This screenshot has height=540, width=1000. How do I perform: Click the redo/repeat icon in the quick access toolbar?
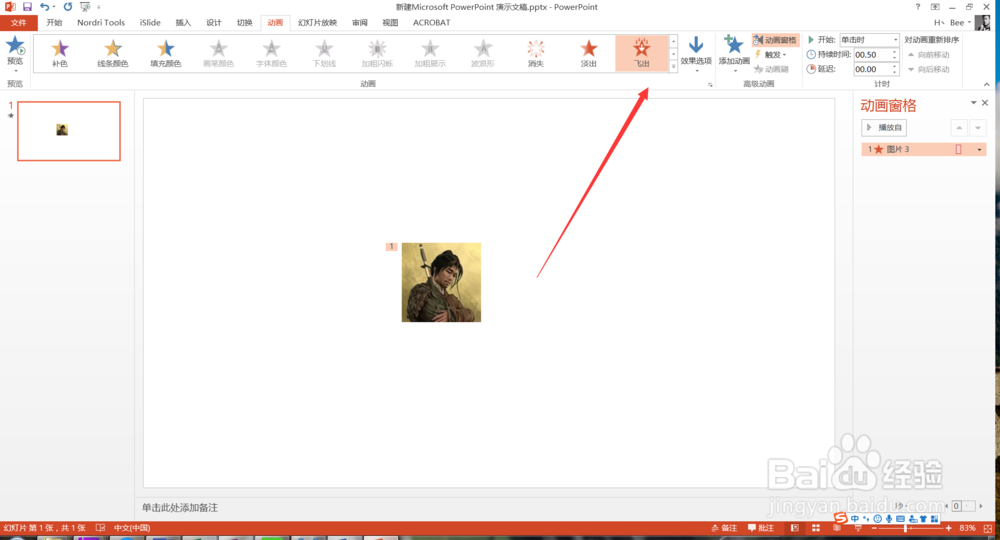click(68, 6)
